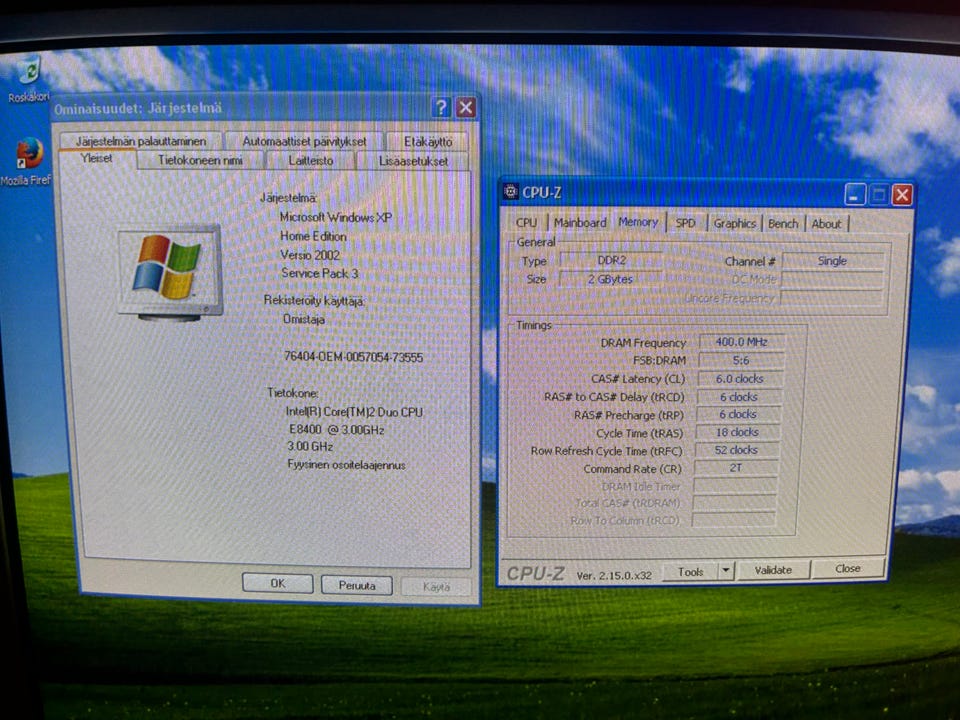Switch to Mainboard tab in CPU-Z
The image size is (960, 720).
point(580,223)
